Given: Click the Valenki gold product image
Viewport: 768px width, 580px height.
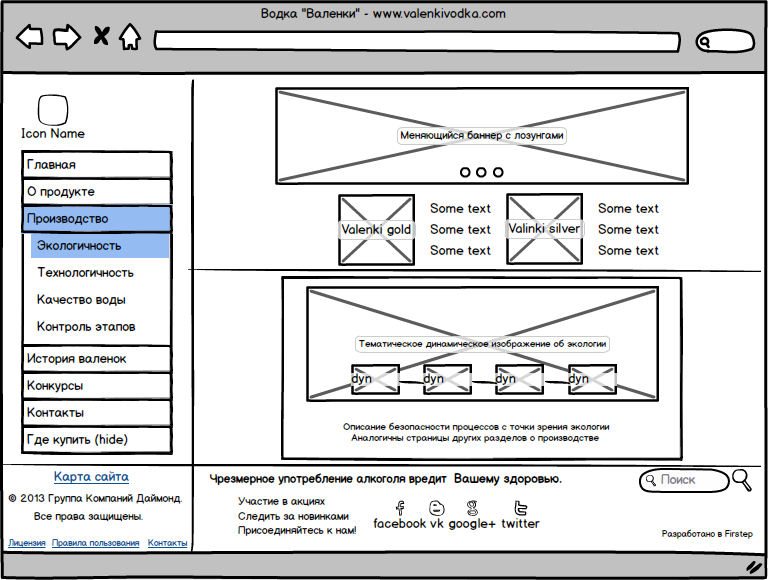Looking at the screenshot, I should tap(376, 230).
